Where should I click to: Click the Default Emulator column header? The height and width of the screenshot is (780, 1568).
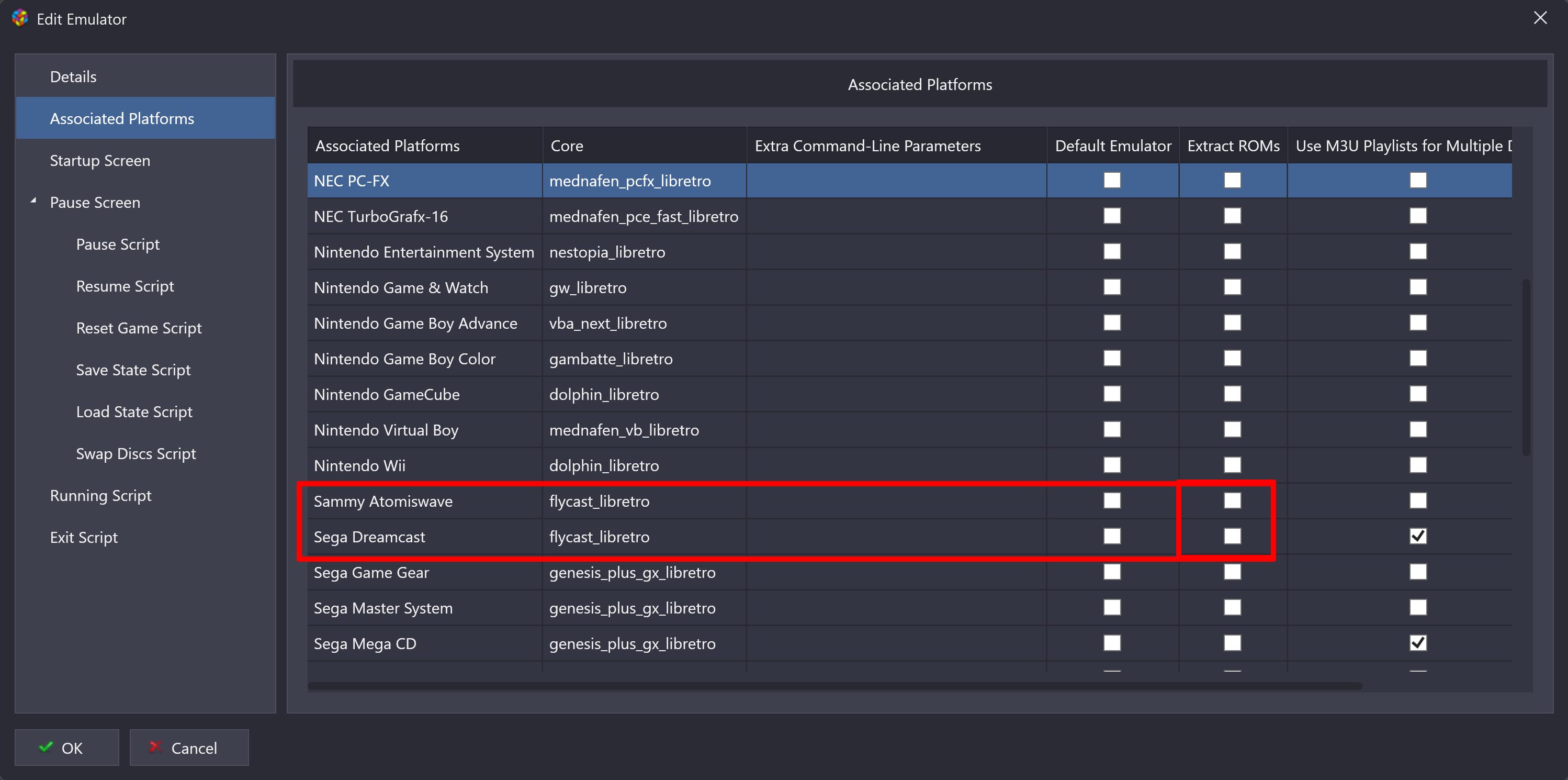tap(1113, 146)
